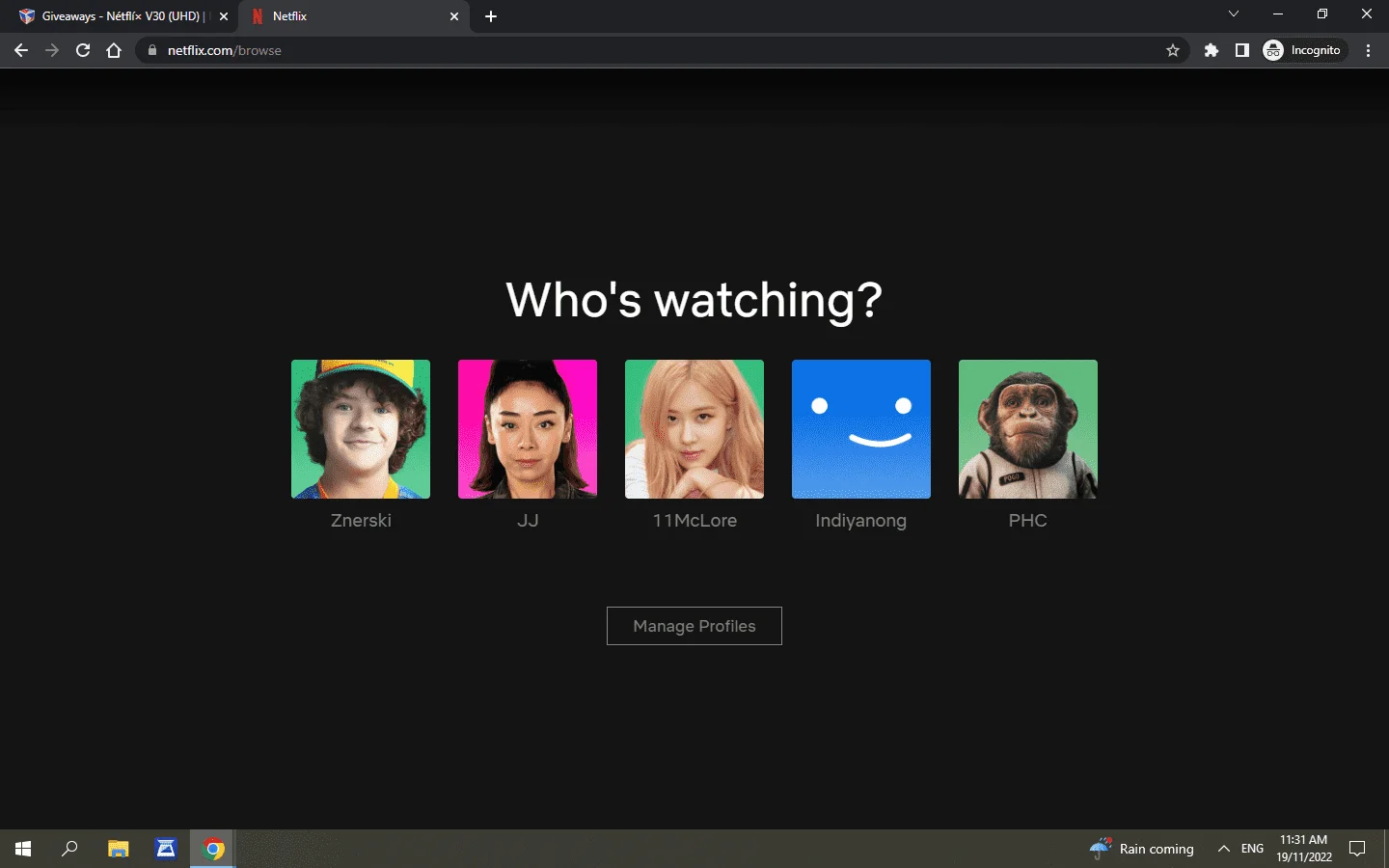Go forward in browser history
Screen dimensions: 1389x868
(x=52, y=50)
